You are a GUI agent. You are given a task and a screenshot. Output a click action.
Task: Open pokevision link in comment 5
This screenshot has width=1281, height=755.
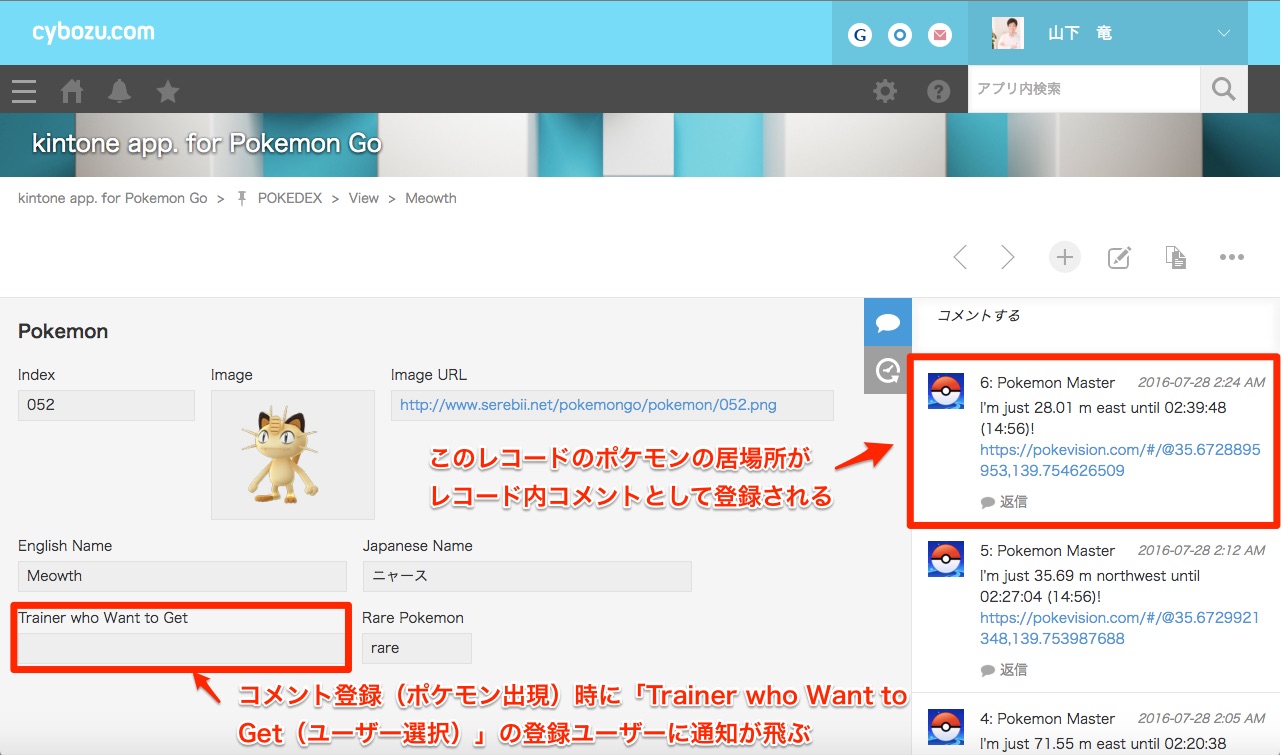pos(1120,628)
